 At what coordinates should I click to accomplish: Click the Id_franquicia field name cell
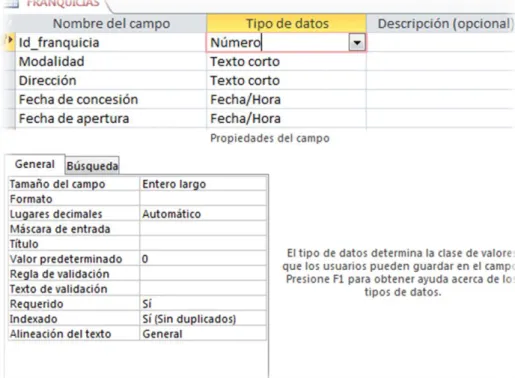111,42
